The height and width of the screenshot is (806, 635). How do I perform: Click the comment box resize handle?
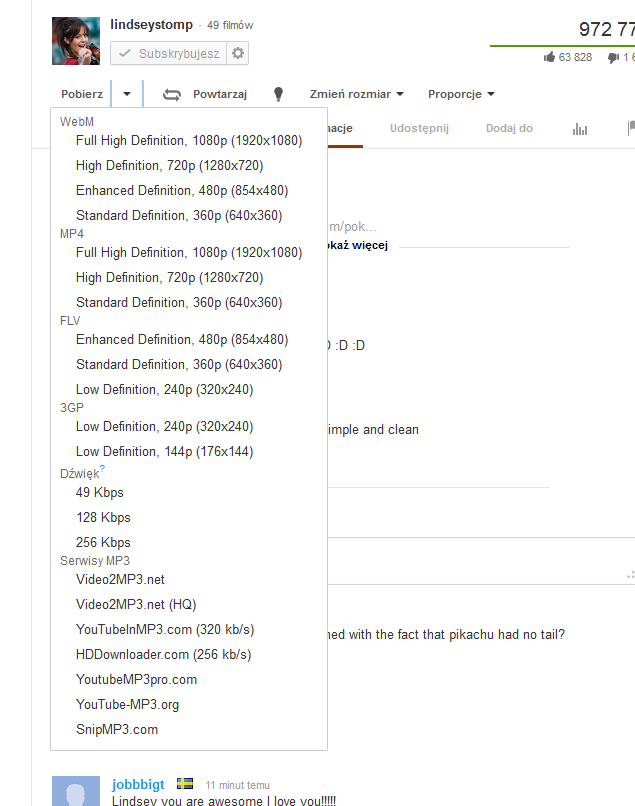(x=630, y=575)
